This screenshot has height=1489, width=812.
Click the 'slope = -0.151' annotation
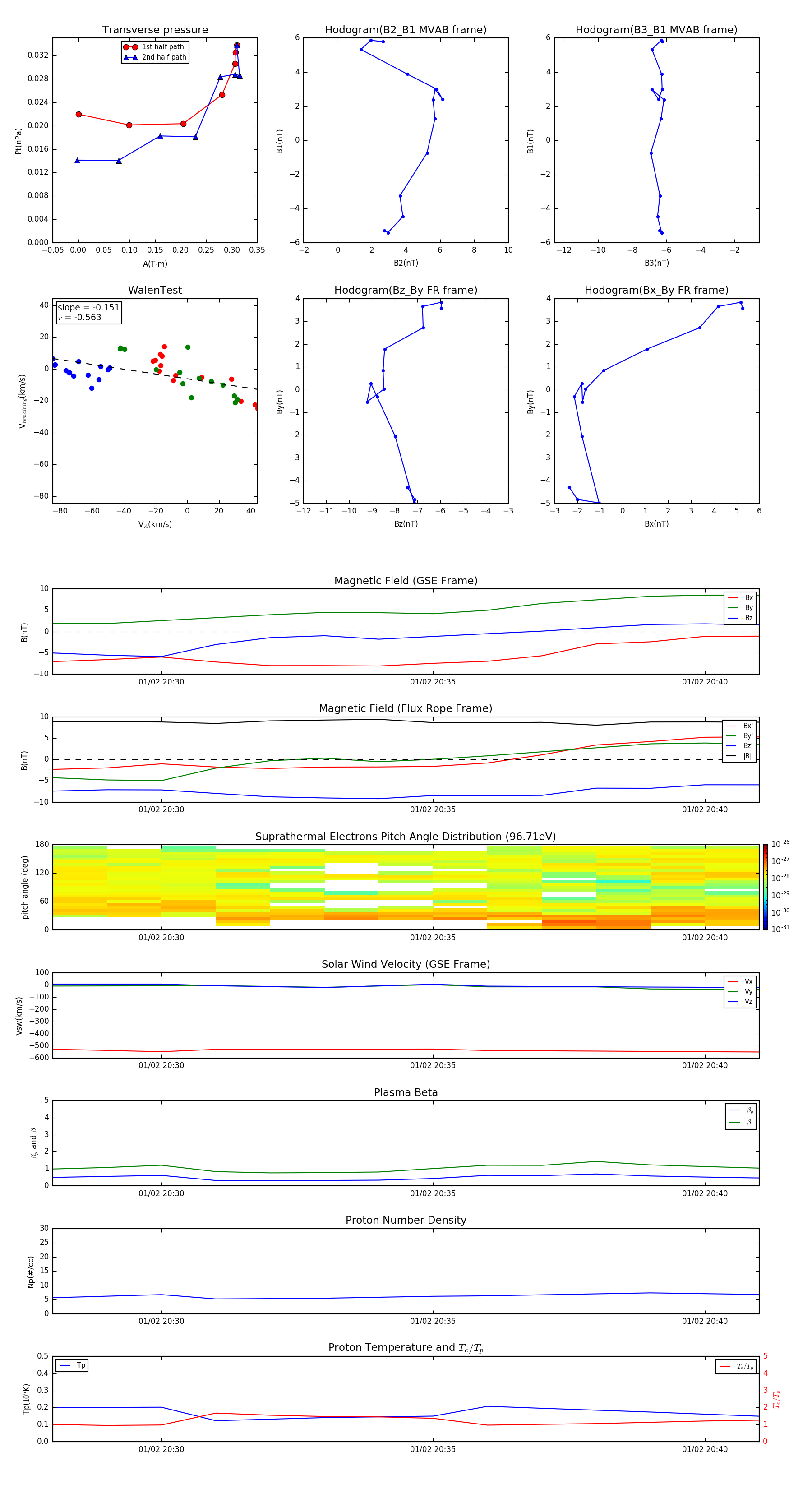point(88,308)
